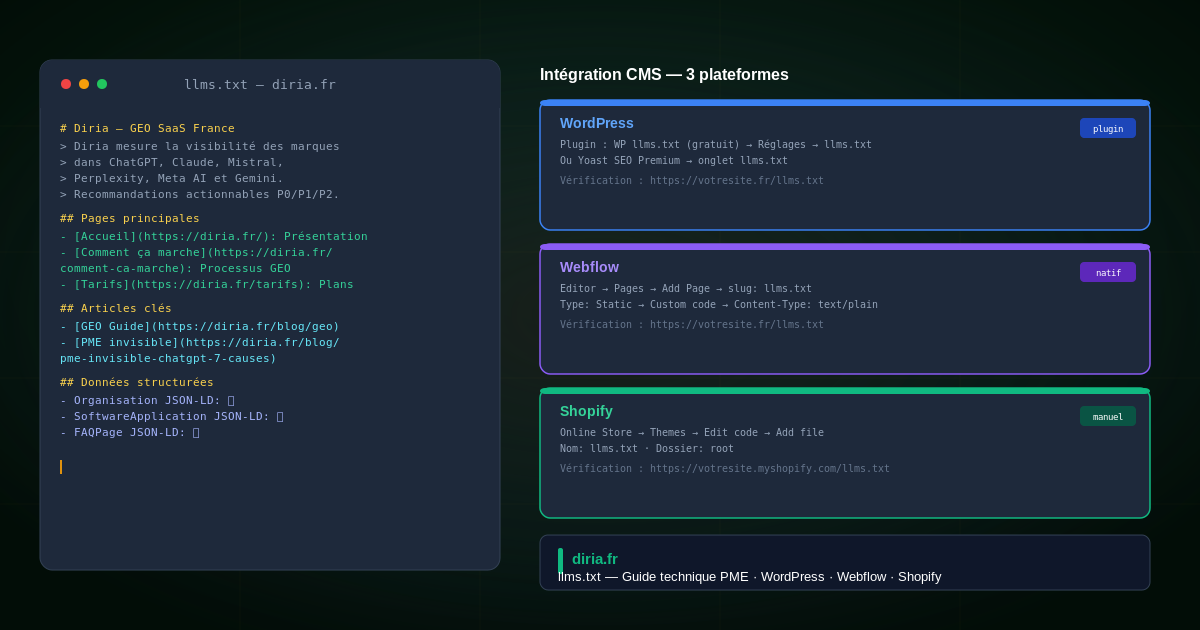1200x630 pixels.
Task: Open the [GEO Guide] blog link line
Action: (200, 326)
